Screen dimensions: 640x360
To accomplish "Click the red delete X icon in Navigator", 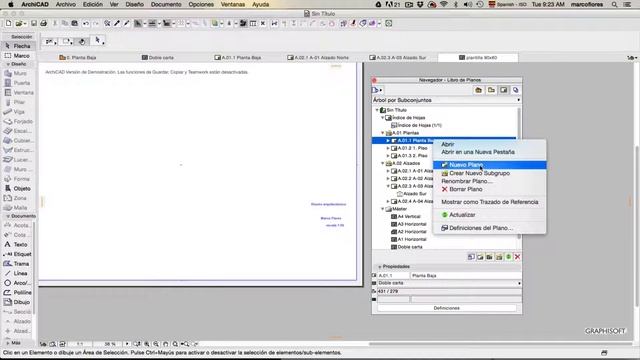I will click(x=518, y=257).
